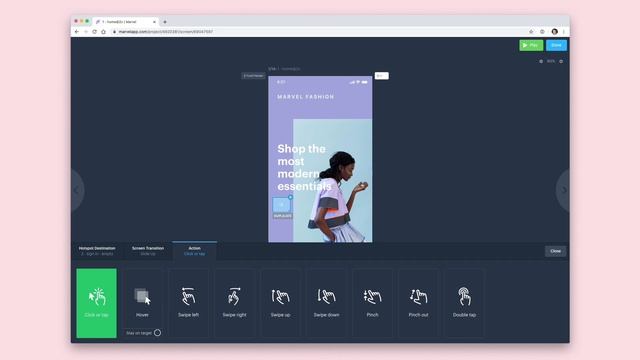Screen dimensions: 640x360
Task: Bookmark the page with the star icon
Action: click(531, 31)
